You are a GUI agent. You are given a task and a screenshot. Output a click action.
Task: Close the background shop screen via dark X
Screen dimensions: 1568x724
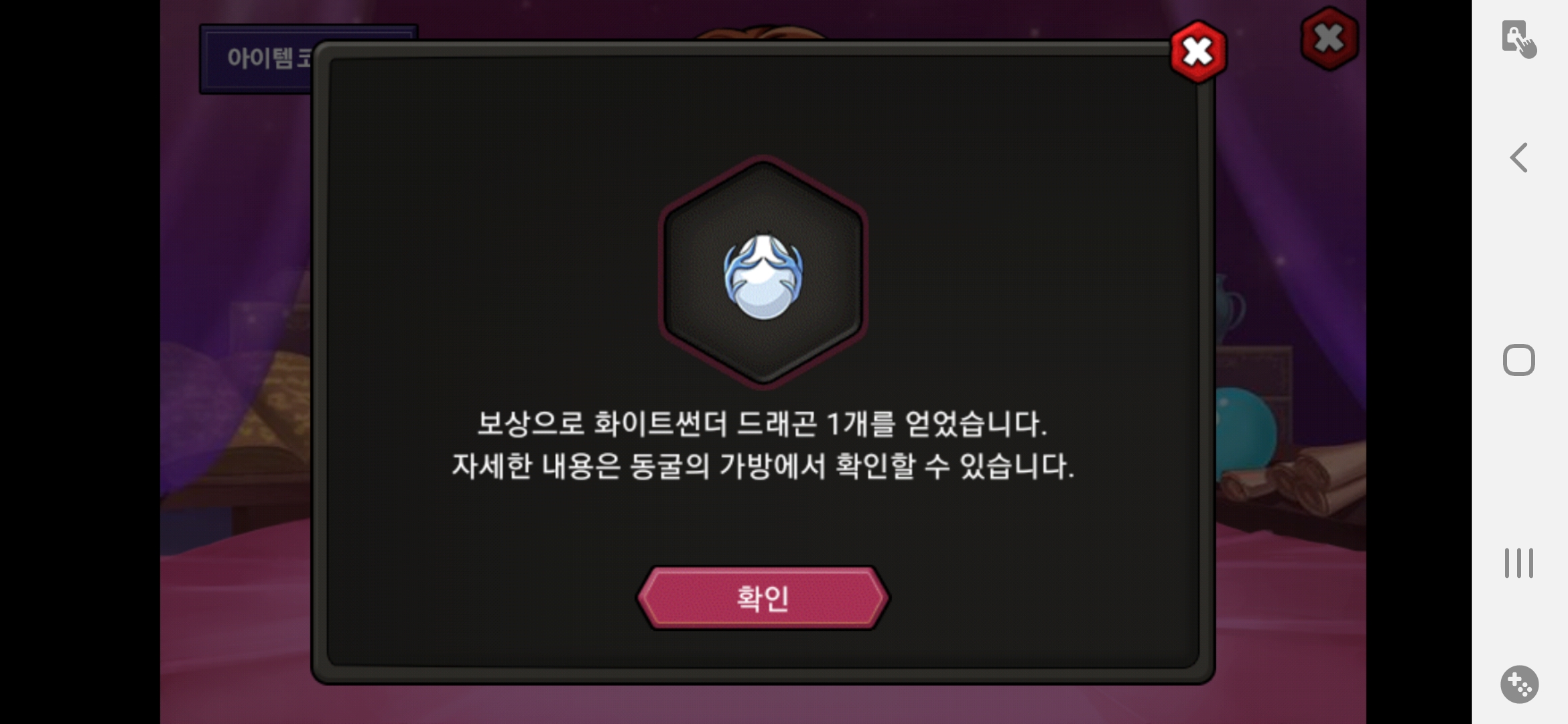coord(1329,38)
